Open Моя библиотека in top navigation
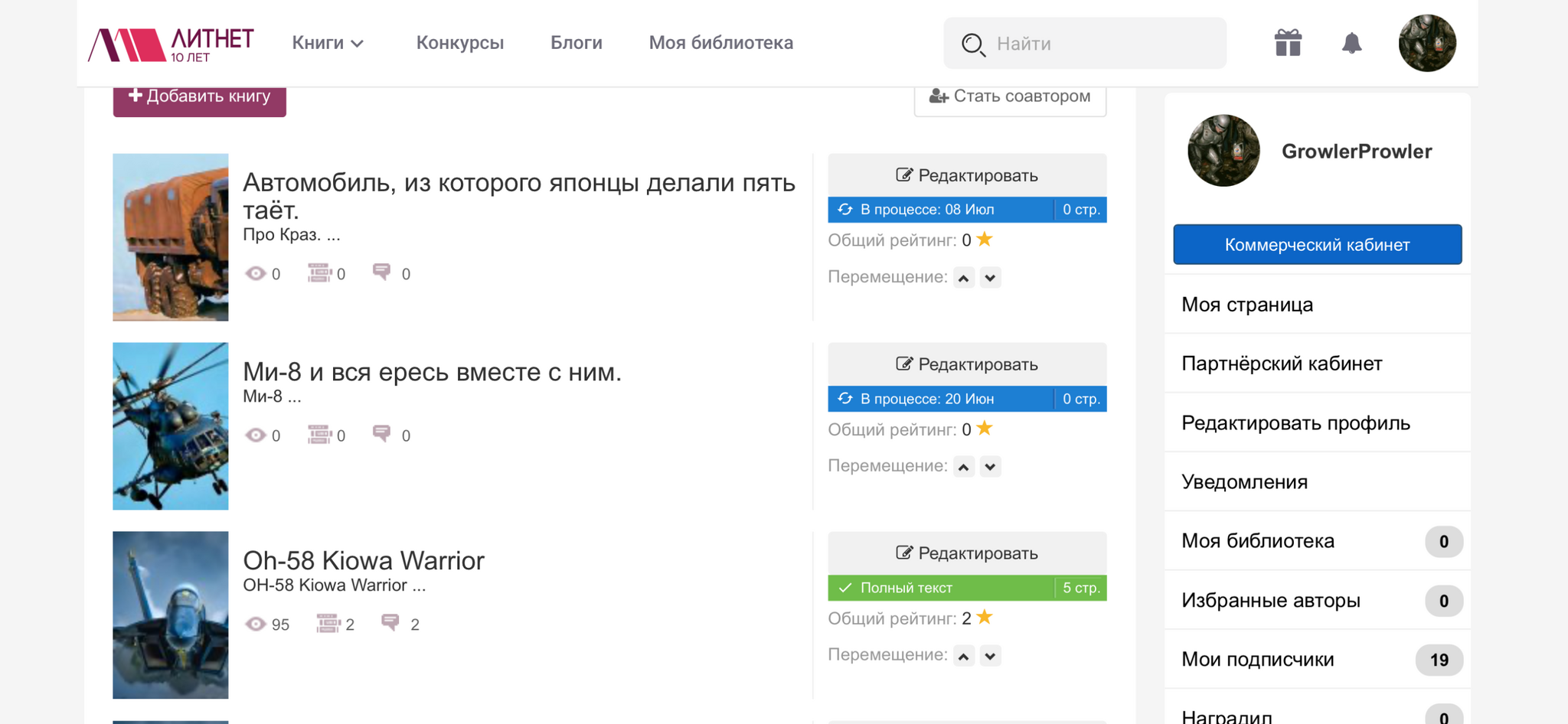 721,43
